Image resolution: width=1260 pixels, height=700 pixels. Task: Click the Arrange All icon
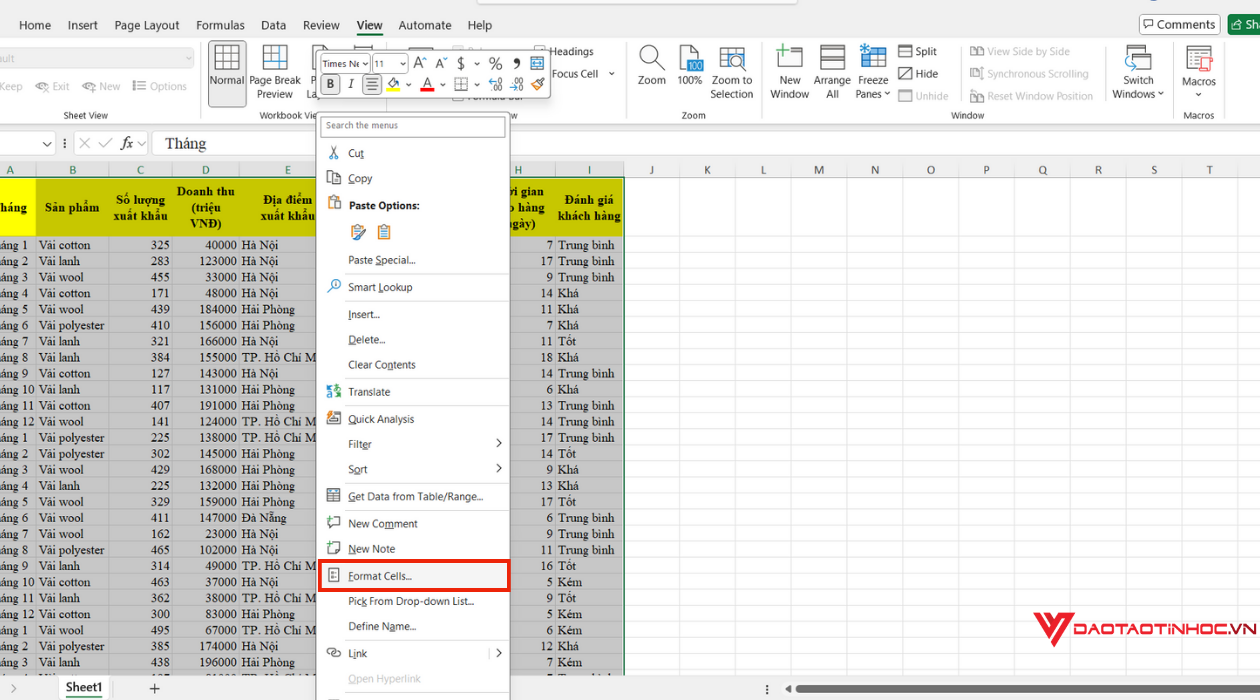click(x=832, y=58)
